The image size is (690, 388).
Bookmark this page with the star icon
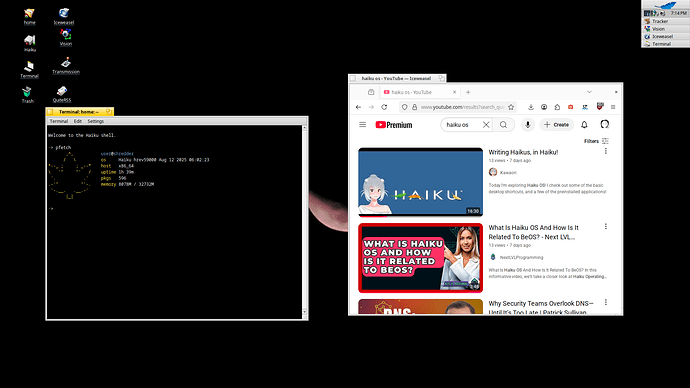(x=511, y=107)
